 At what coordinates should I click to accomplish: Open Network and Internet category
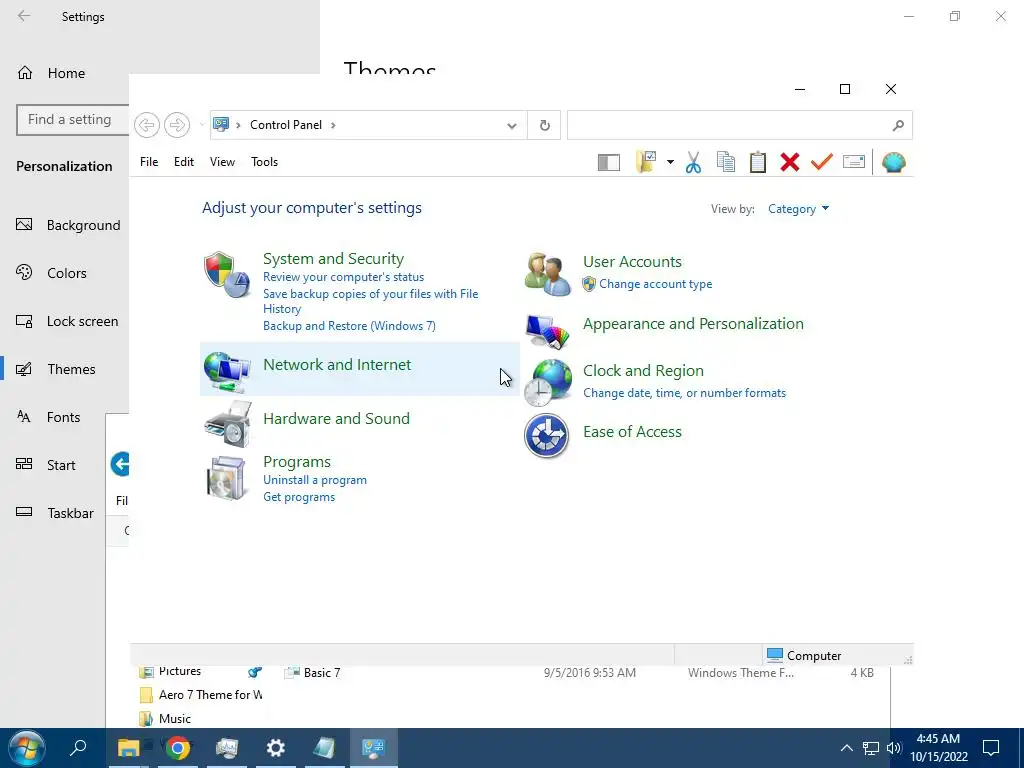point(337,364)
